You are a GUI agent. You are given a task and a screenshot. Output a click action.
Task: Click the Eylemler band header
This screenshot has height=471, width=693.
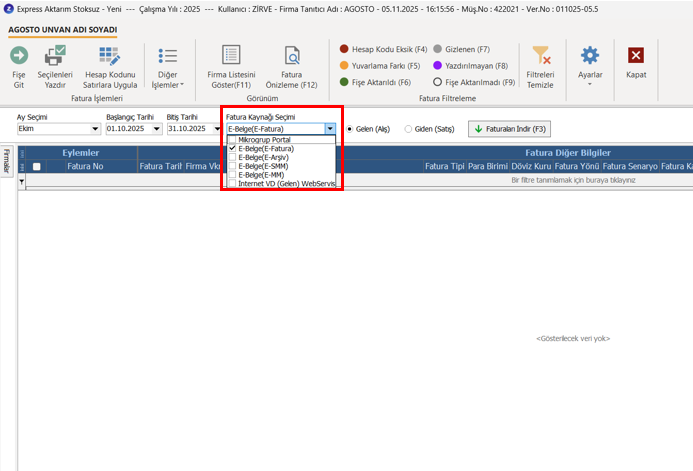click(x=81, y=153)
